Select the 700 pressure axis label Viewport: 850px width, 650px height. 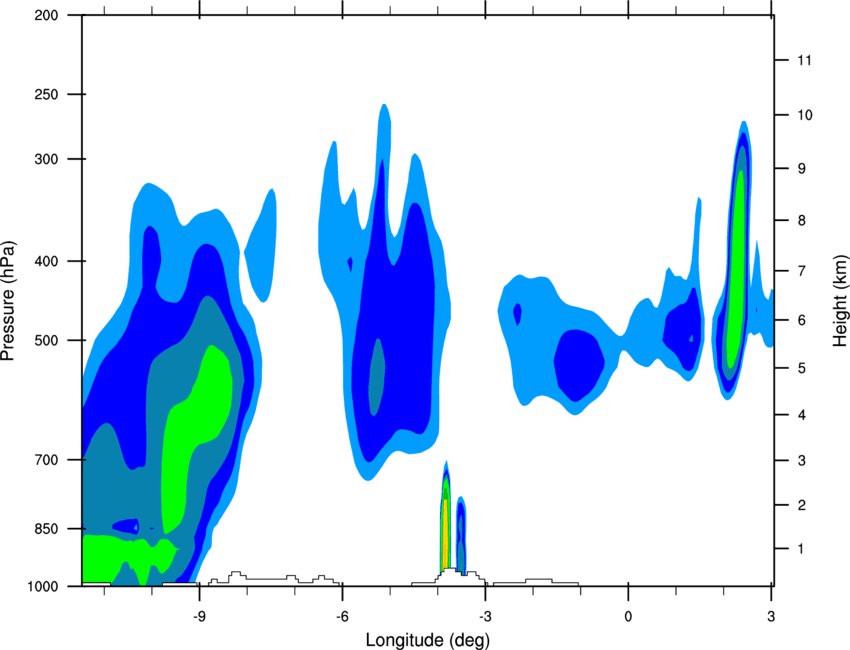(x=46, y=460)
